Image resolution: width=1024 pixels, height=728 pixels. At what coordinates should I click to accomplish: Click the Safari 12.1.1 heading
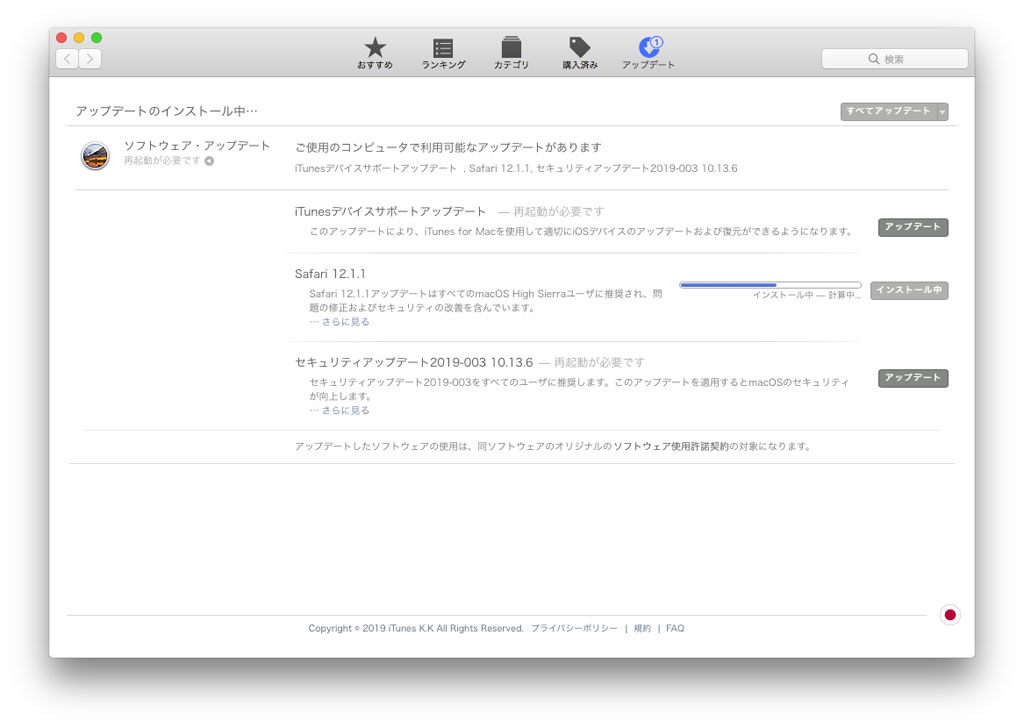pos(330,274)
